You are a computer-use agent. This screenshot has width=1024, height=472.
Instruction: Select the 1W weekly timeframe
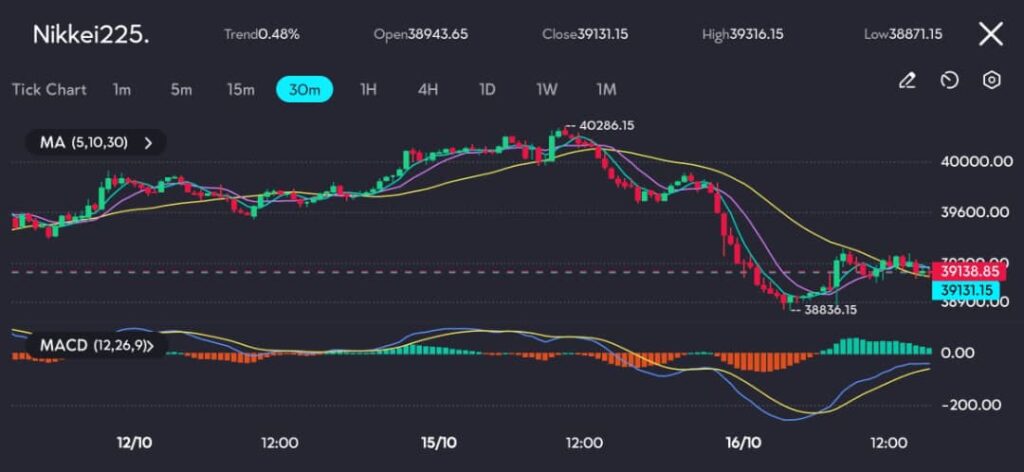click(547, 90)
